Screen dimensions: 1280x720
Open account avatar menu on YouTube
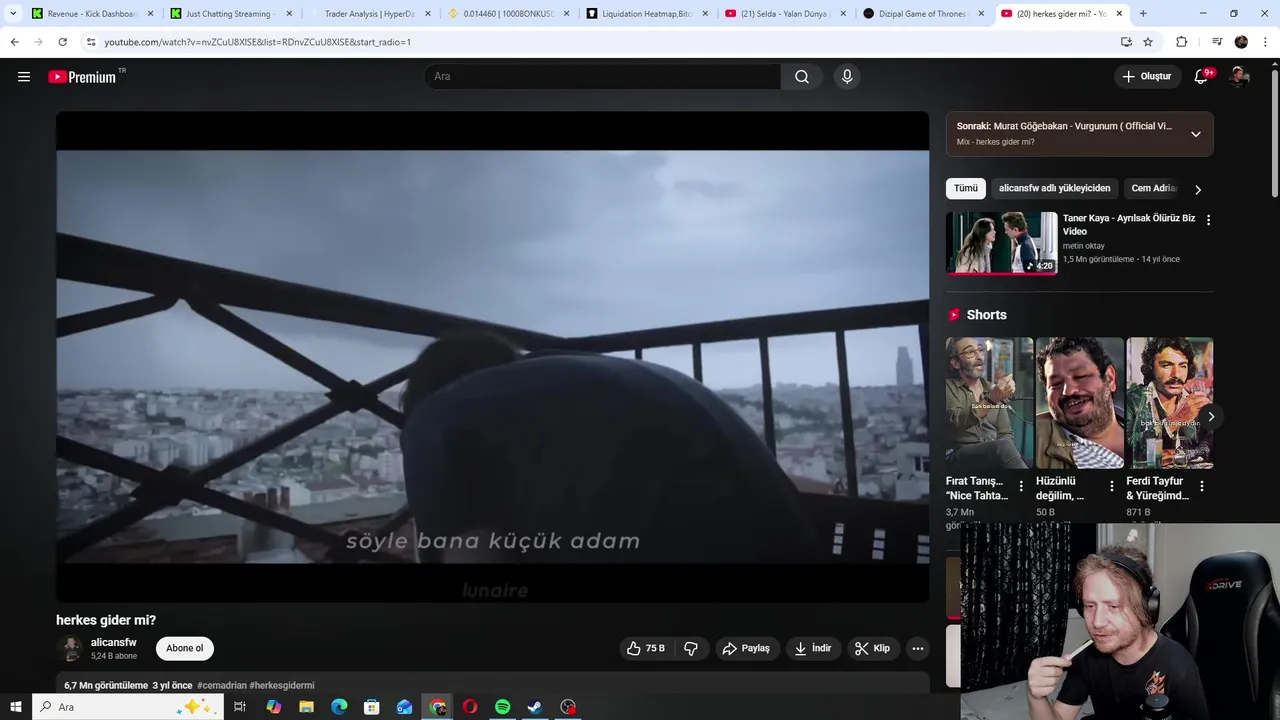pos(1239,77)
